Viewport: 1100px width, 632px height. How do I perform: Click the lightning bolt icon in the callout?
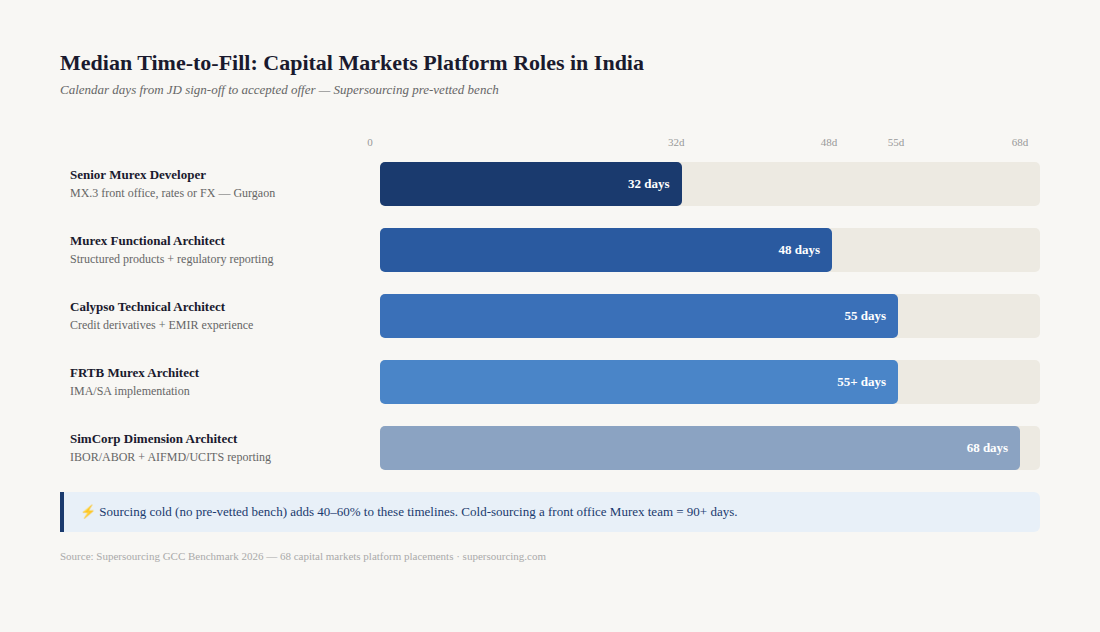[88, 512]
